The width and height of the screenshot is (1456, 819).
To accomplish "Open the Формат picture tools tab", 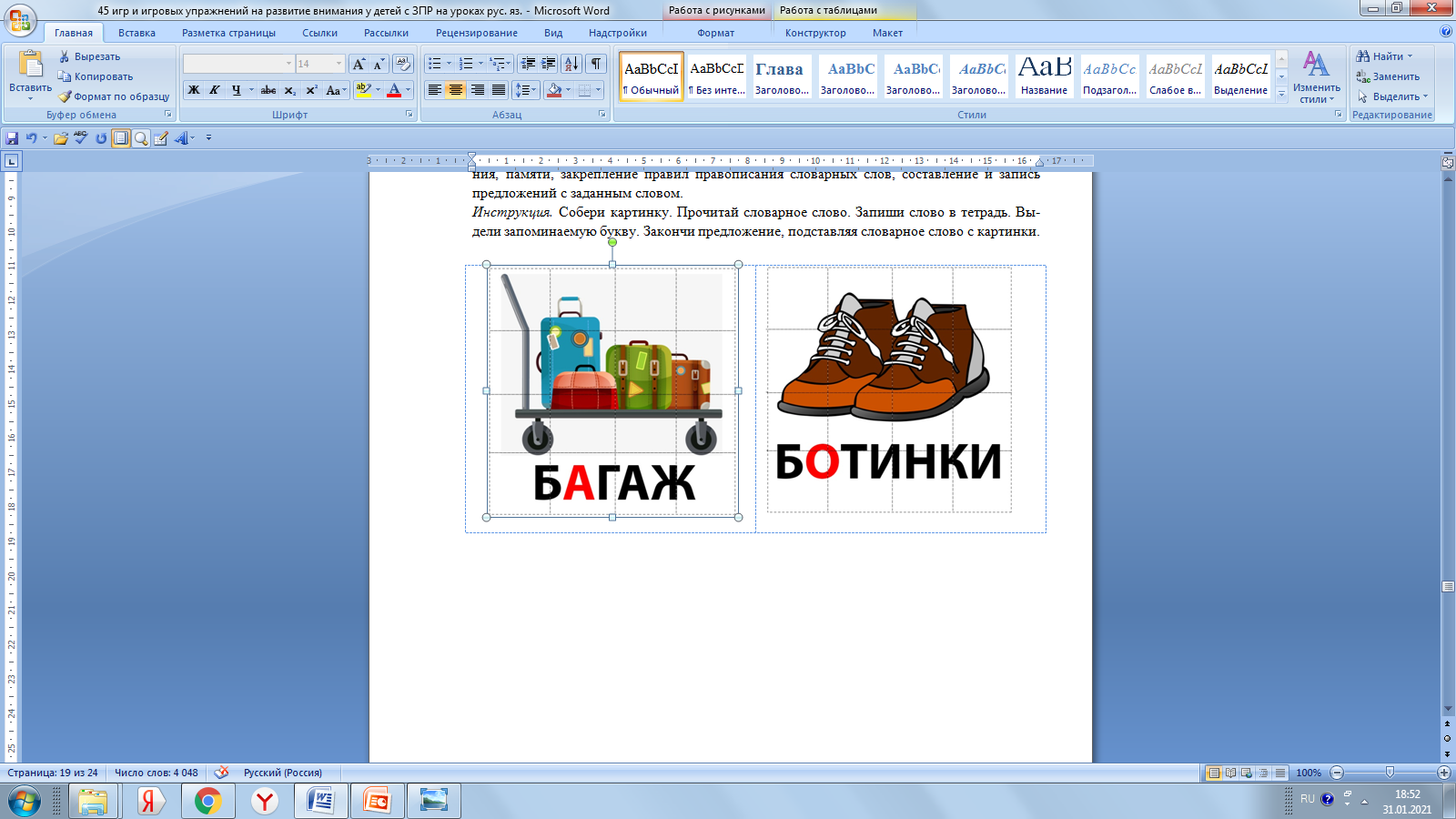I will click(x=715, y=33).
